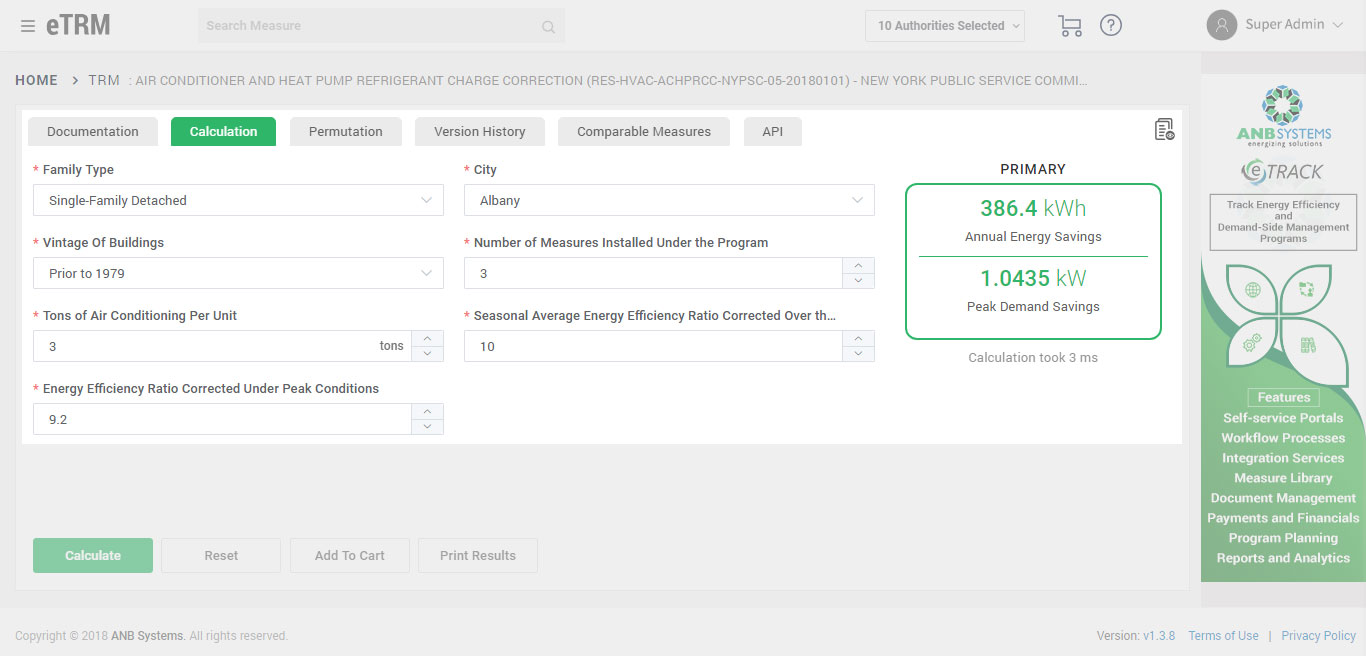This screenshot has width=1366, height=656.
Task: Click the shopping cart icon
Action: [1069, 25]
